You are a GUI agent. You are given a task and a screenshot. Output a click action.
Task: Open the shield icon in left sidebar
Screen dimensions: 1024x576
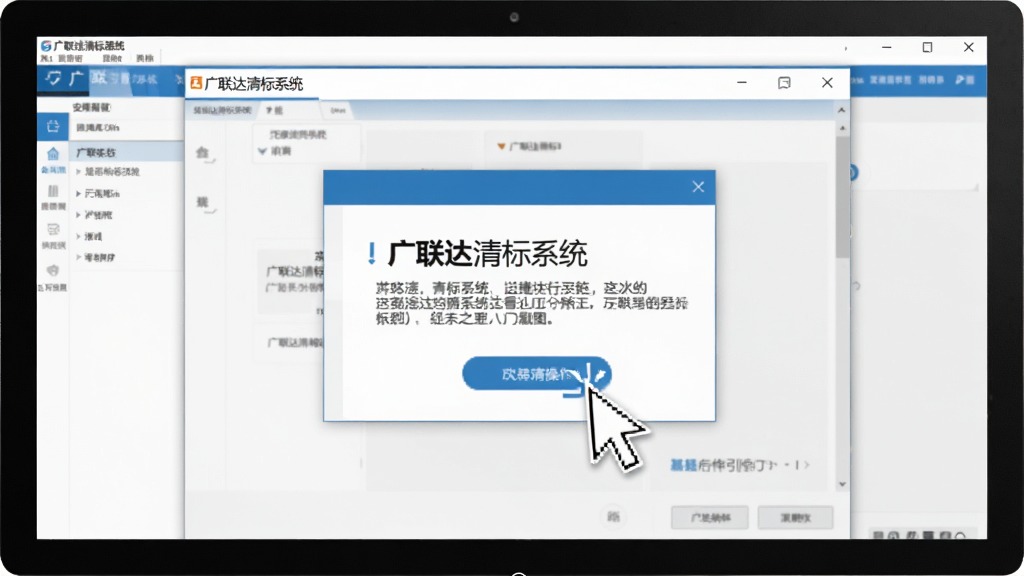(53, 270)
